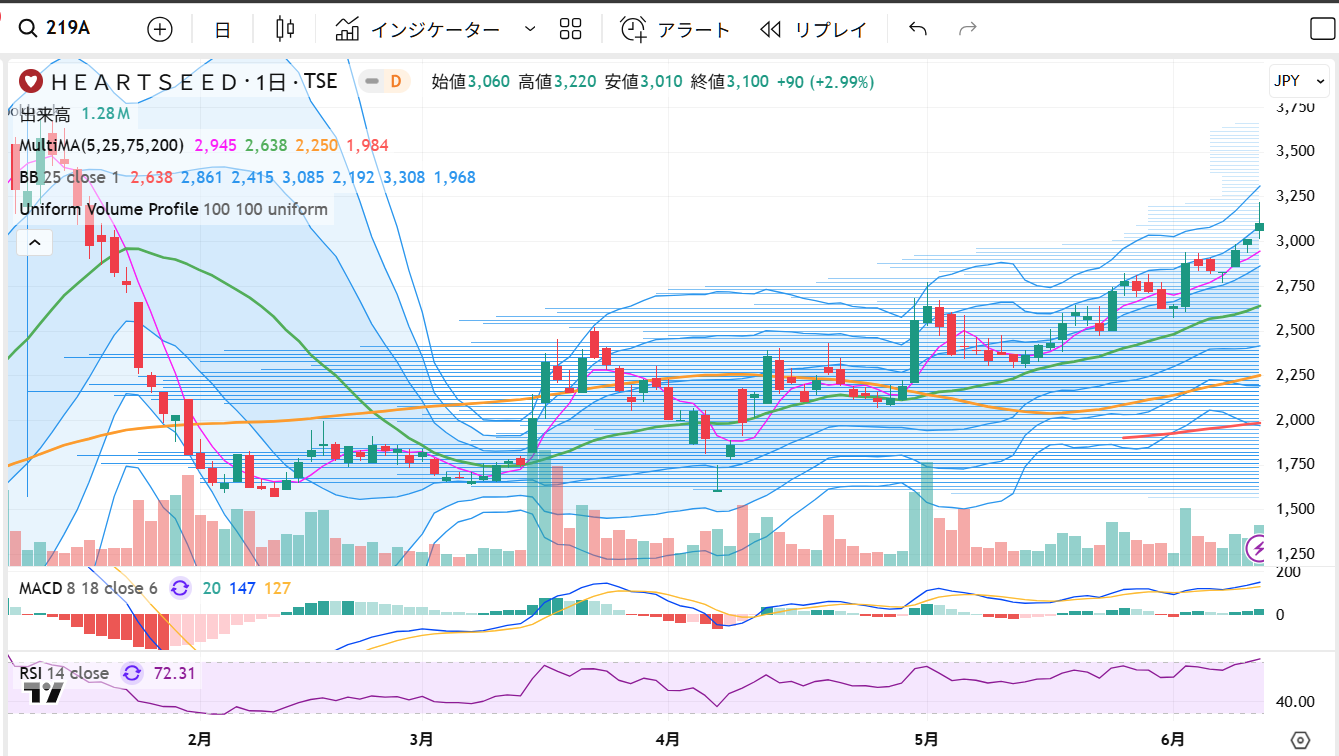
Task: Click the 4月 label on time axis
Action: pos(668,740)
